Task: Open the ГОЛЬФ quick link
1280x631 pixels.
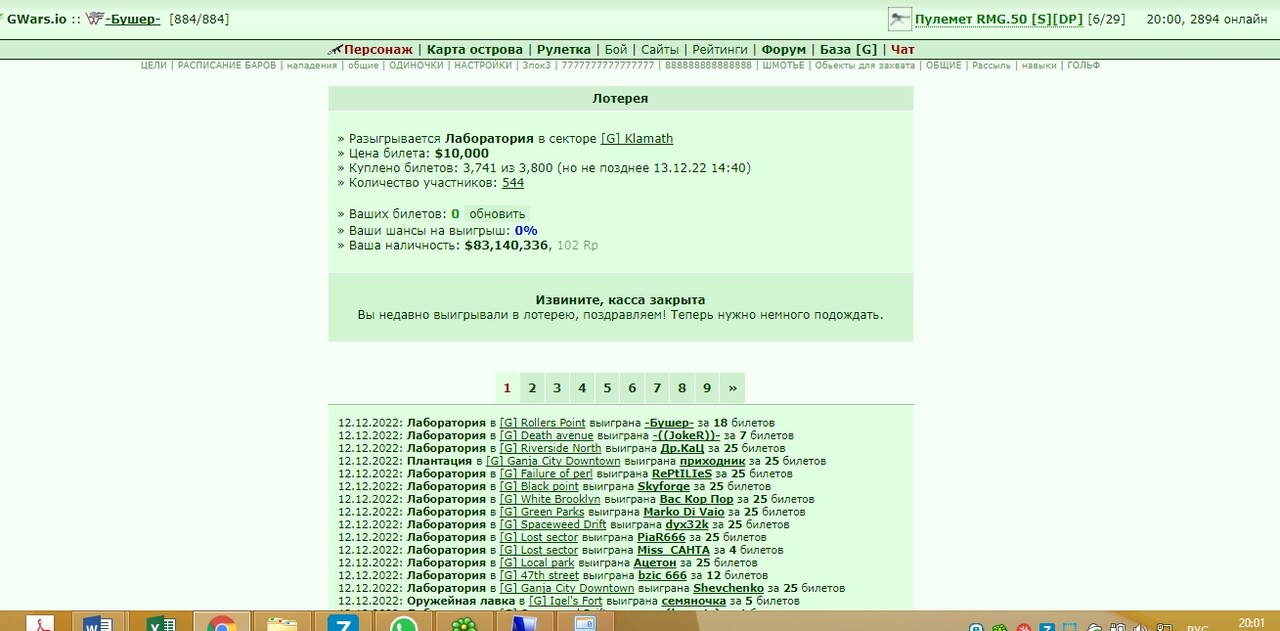Action: [1083, 65]
